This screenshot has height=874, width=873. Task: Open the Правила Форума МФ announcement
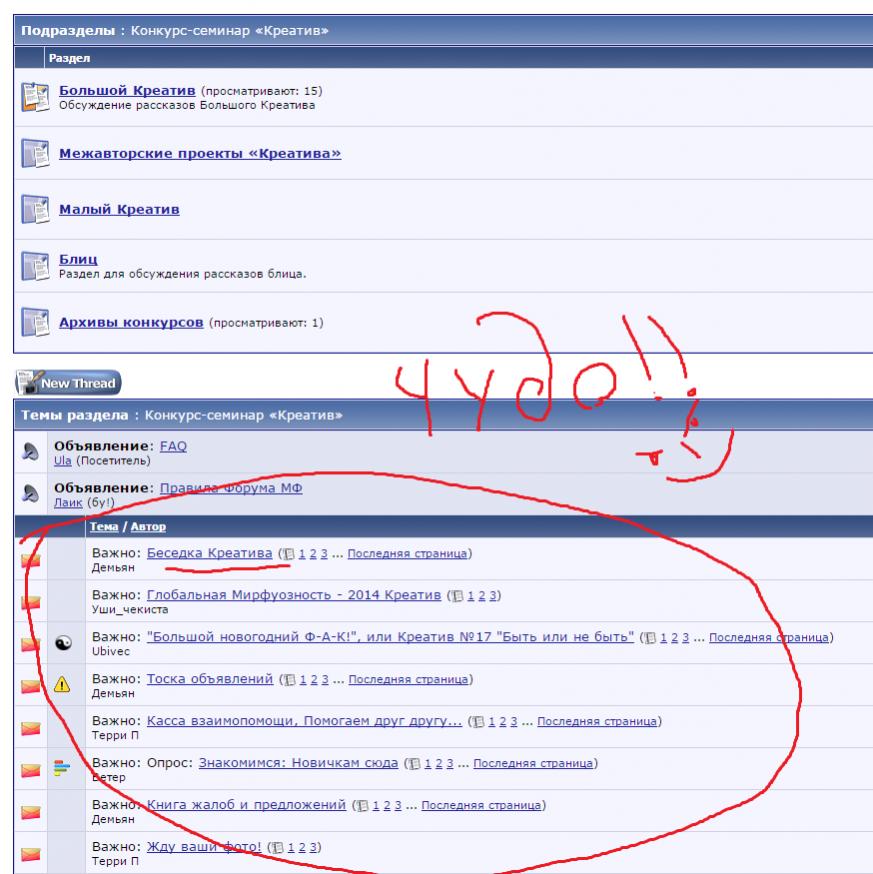click(x=231, y=487)
